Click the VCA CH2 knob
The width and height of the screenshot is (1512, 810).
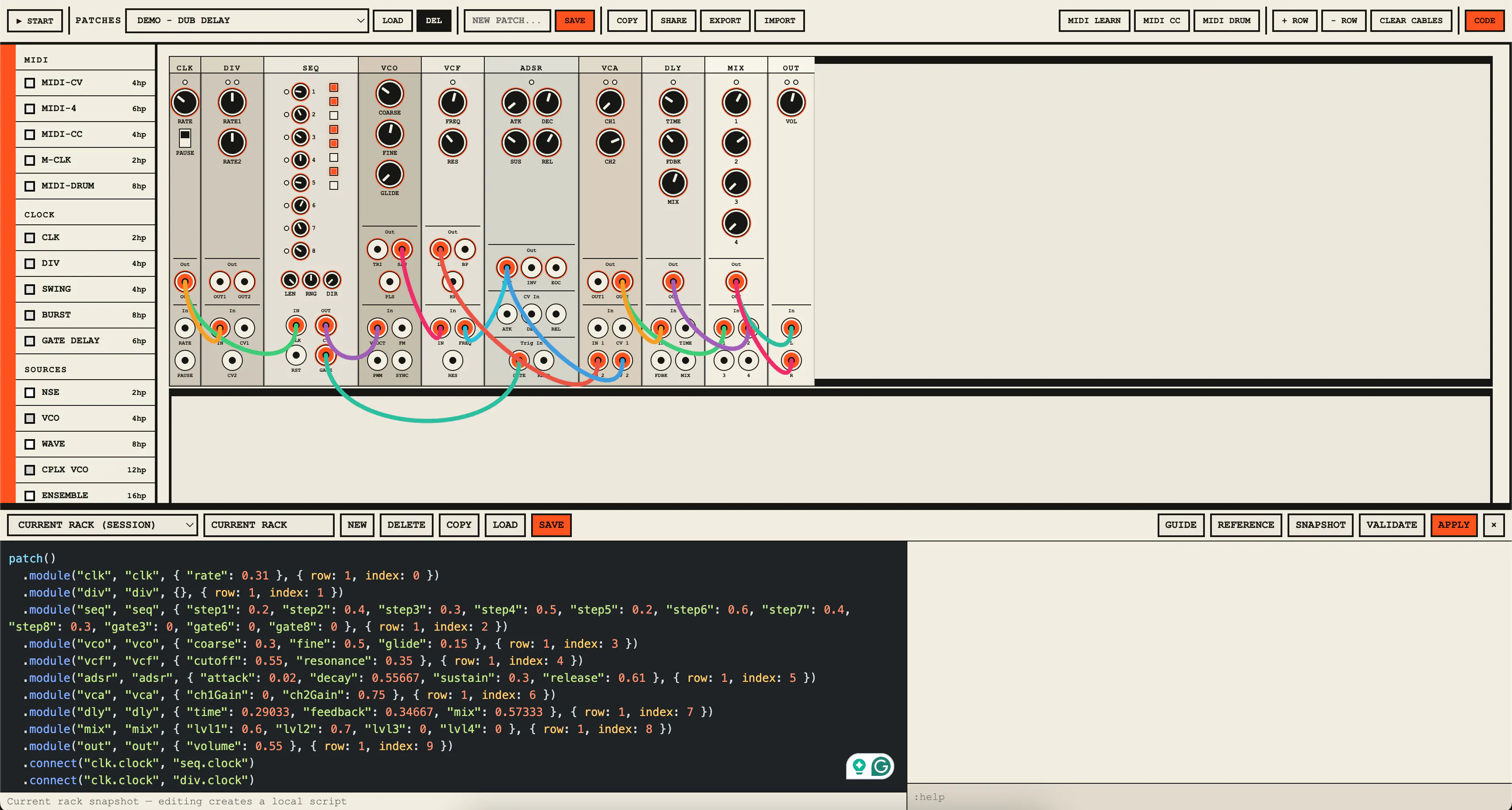coord(610,143)
